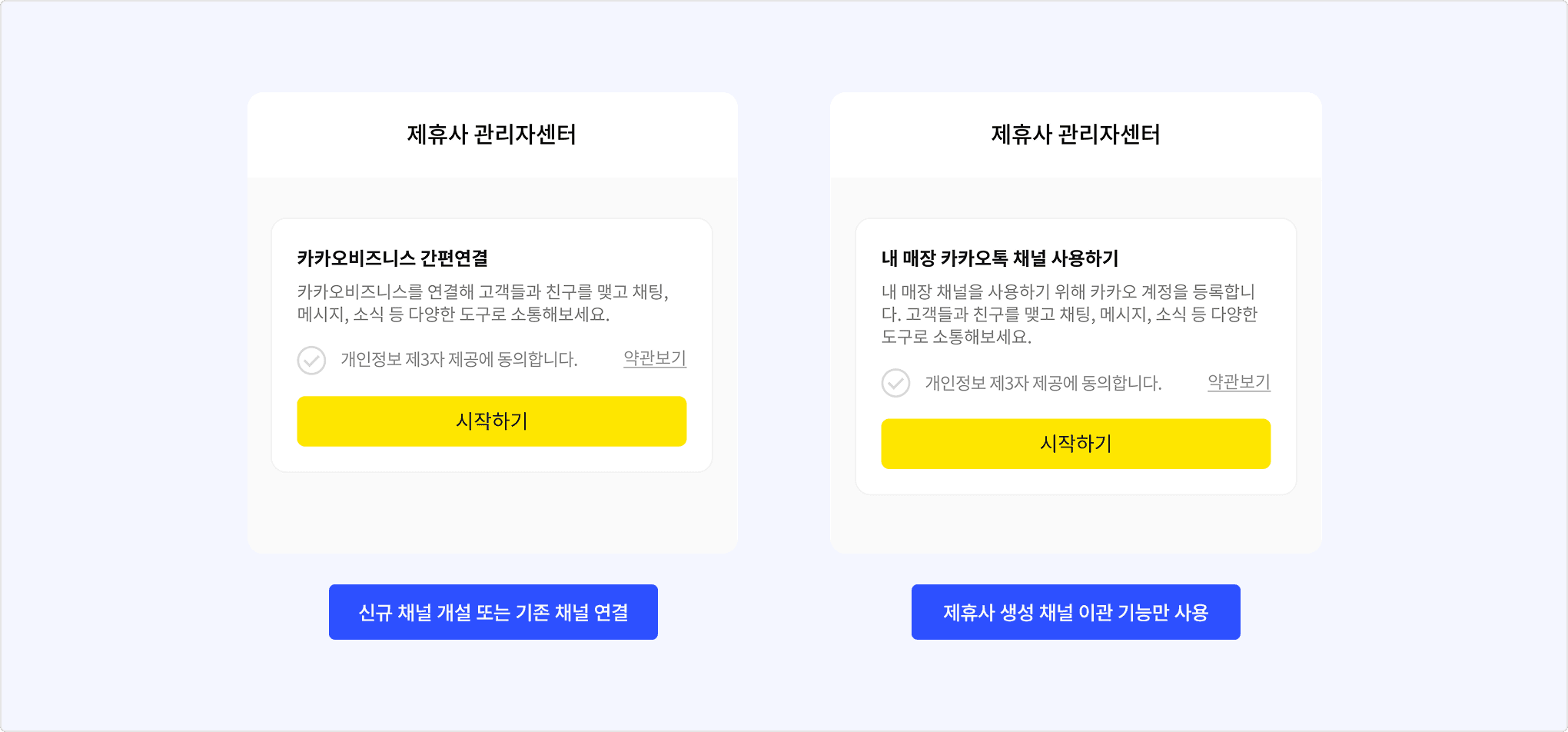Image resolution: width=1568 pixels, height=732 pixels.
Task: Click empty gray area below the 카카오비즈니스 간편연결 card
Action: 492,512
